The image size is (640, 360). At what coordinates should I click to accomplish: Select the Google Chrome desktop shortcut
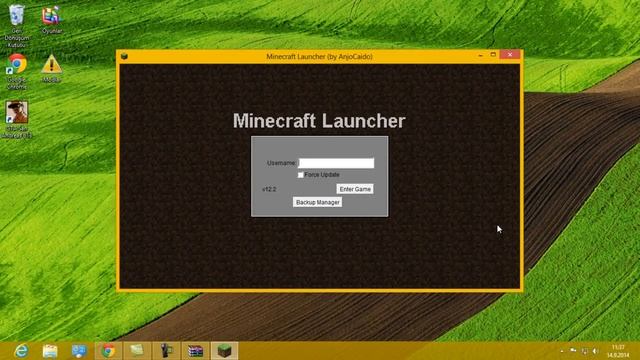tap(17, 71)
